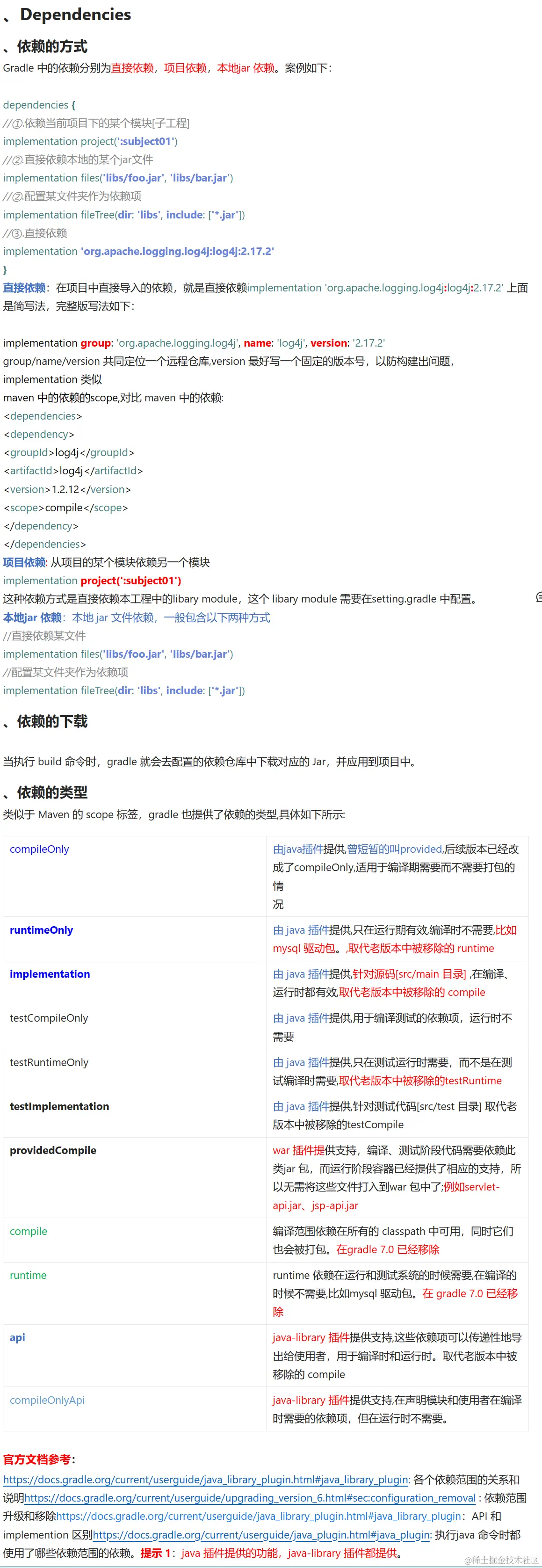The image size is (542, 1568).
Task: Click the non-underlined java_library_plugin URL
Action: point(259,1516)
